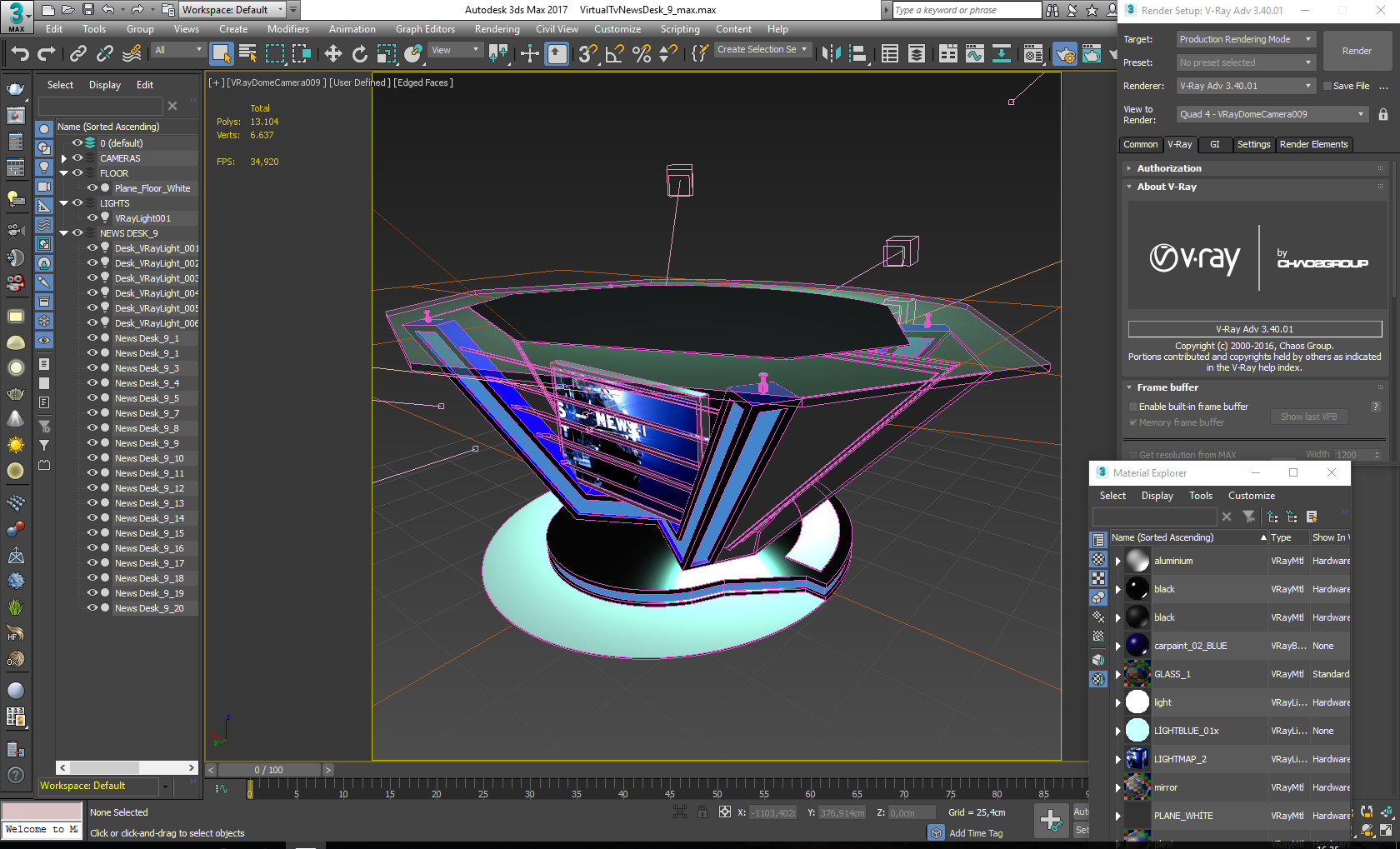
Task: Switch to the Render Elements tab
Action: pos(1313,144)
